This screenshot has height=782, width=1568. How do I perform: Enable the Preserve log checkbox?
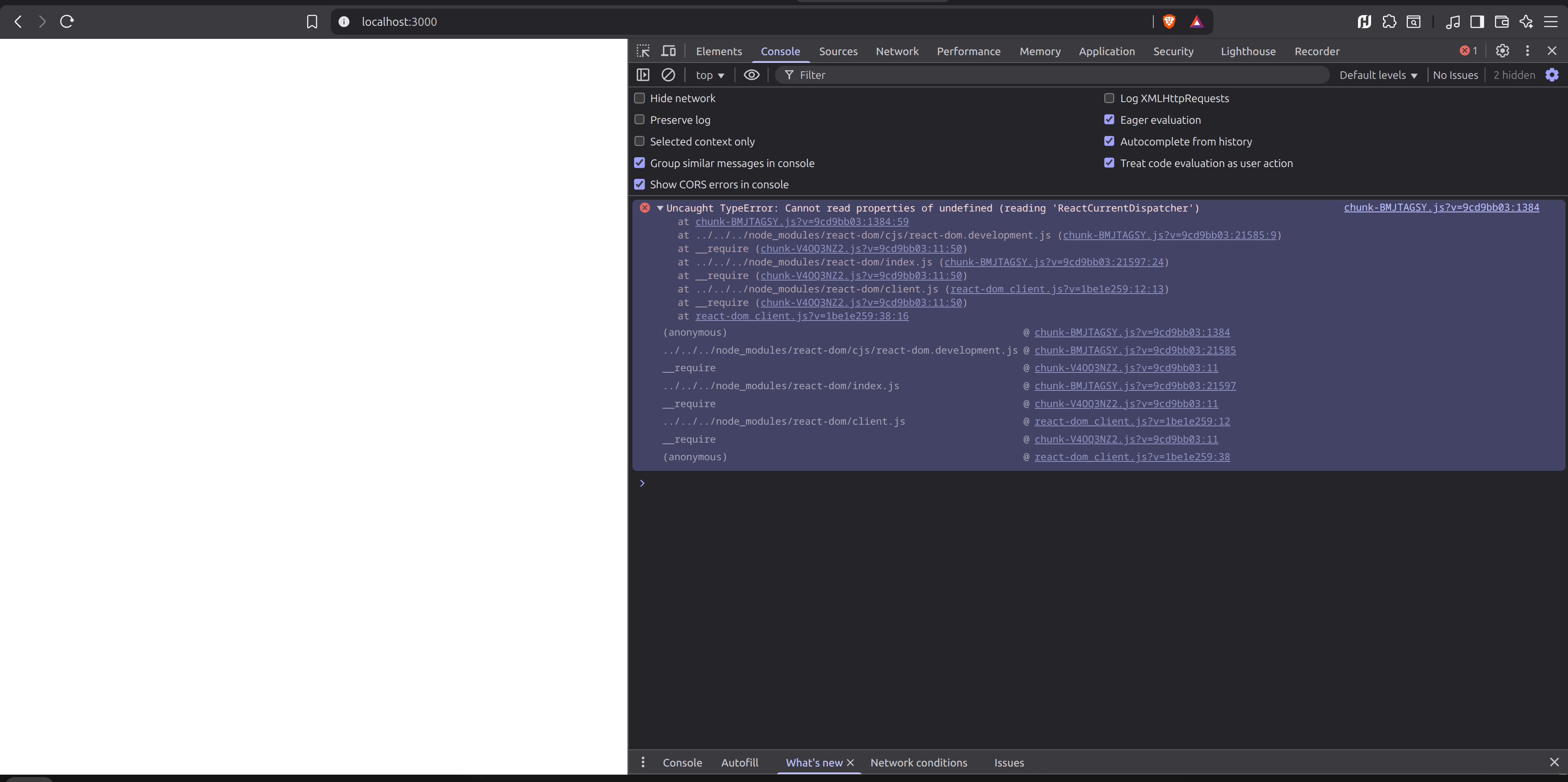pos(639,120)
